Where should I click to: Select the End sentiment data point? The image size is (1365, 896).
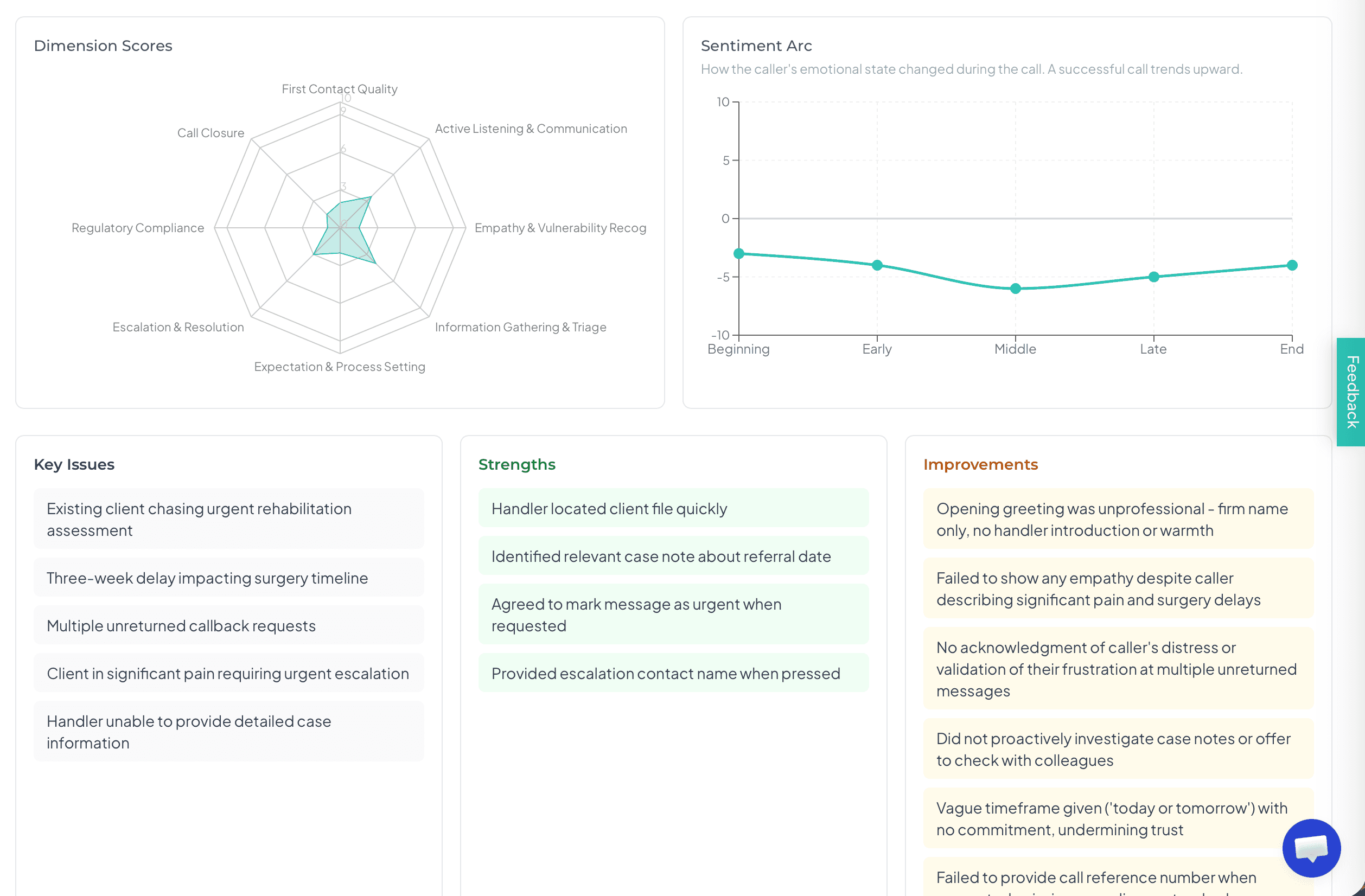tap(1291, 265)
